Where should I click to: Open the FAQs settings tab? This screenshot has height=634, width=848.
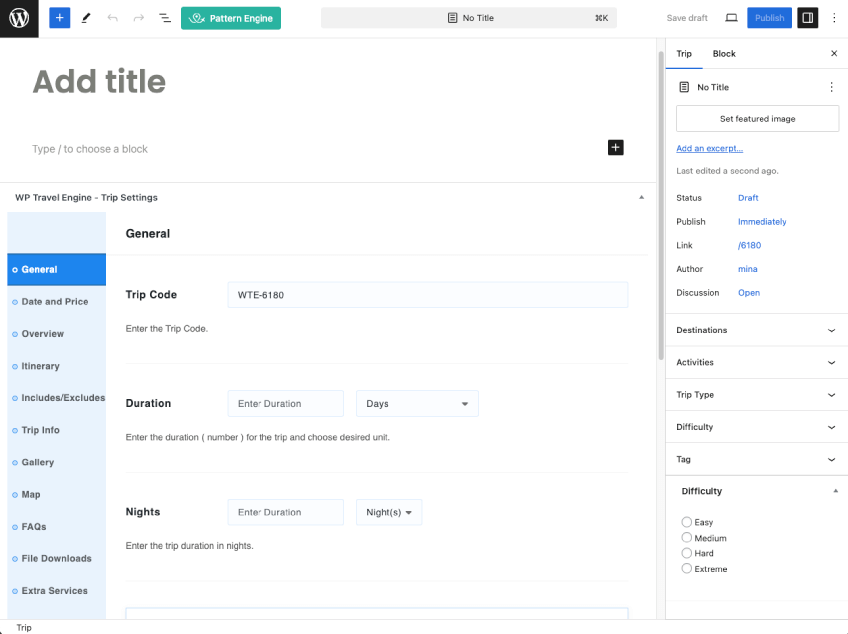(x=56, y=527)
